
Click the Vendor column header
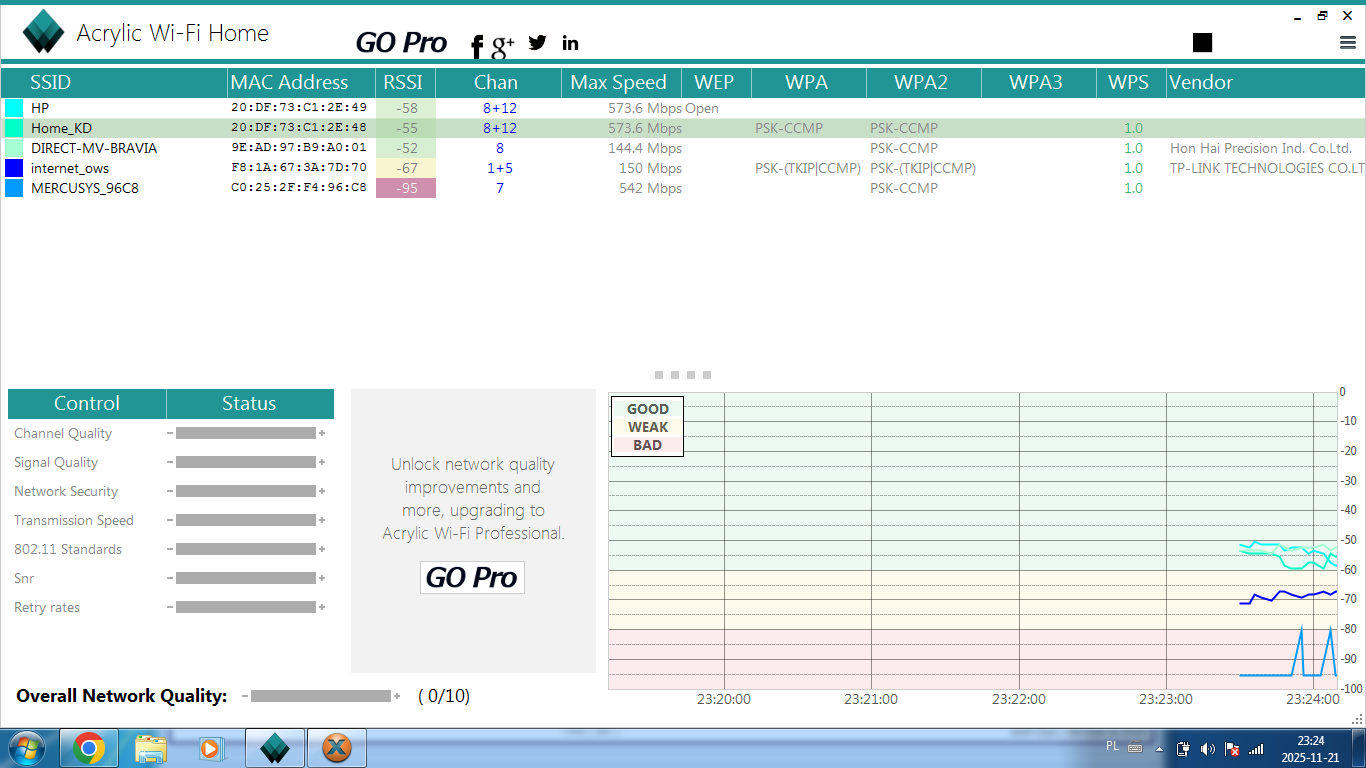[1266, 82]
